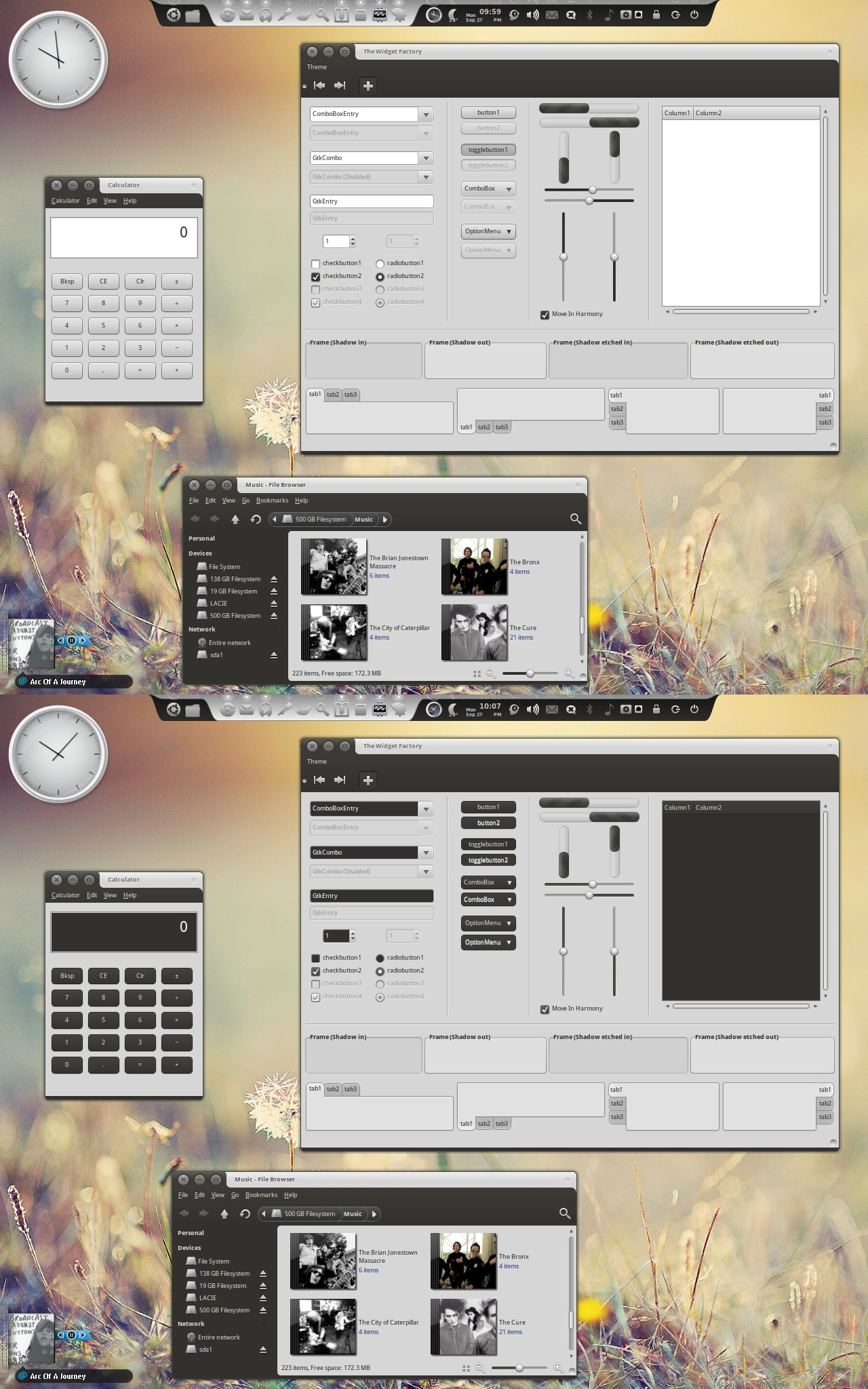
Task: Click Bksp on the upper light Calculator
Action: coord(67,281)
